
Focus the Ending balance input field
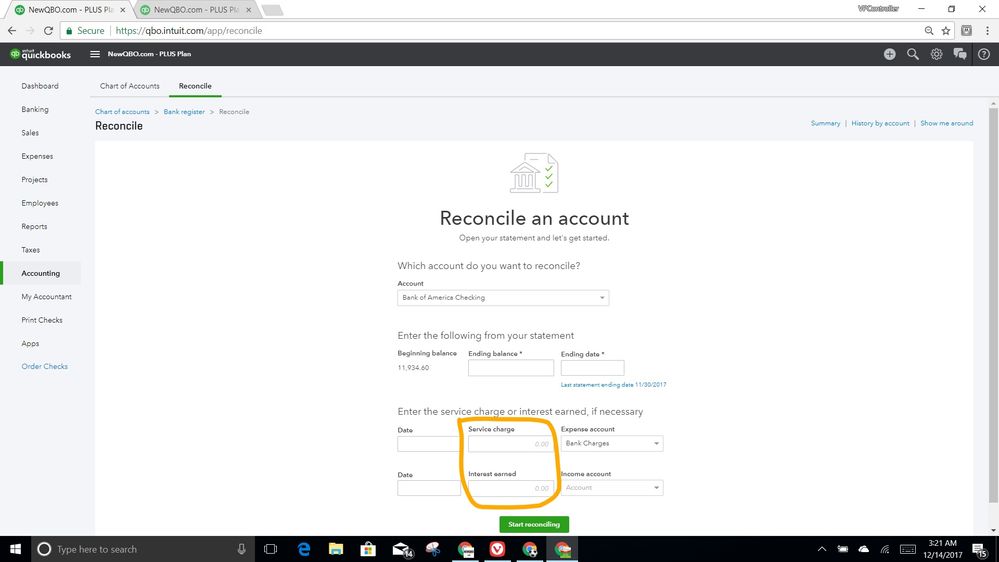pos(511,368)
